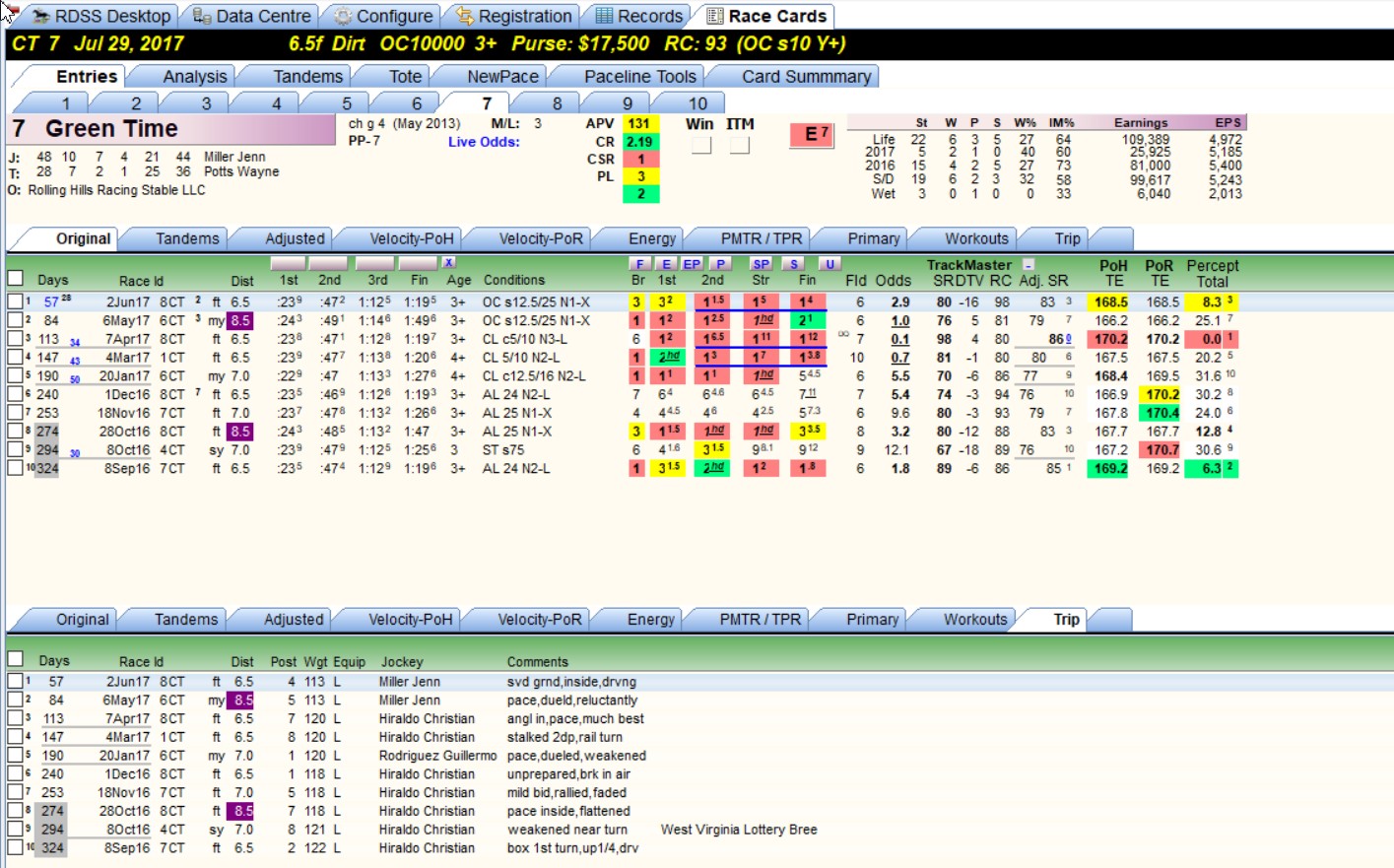Image resolution: width=1394 pixels, height=868 pixels.
Task: Open Original tab in the lower pane
Action: coord(82,620)
